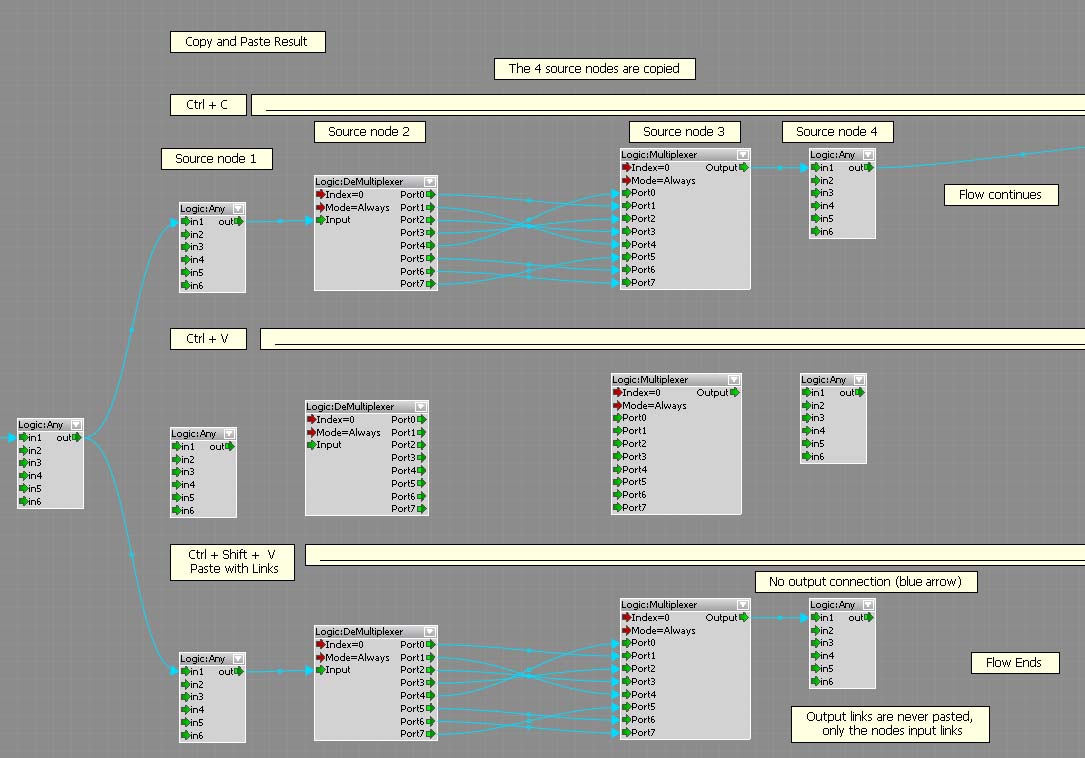This screenshot has width=1085, height=758.
Task: Click Port2 input on Paste with Links Multiplexer
Action: tap(626, 669)
